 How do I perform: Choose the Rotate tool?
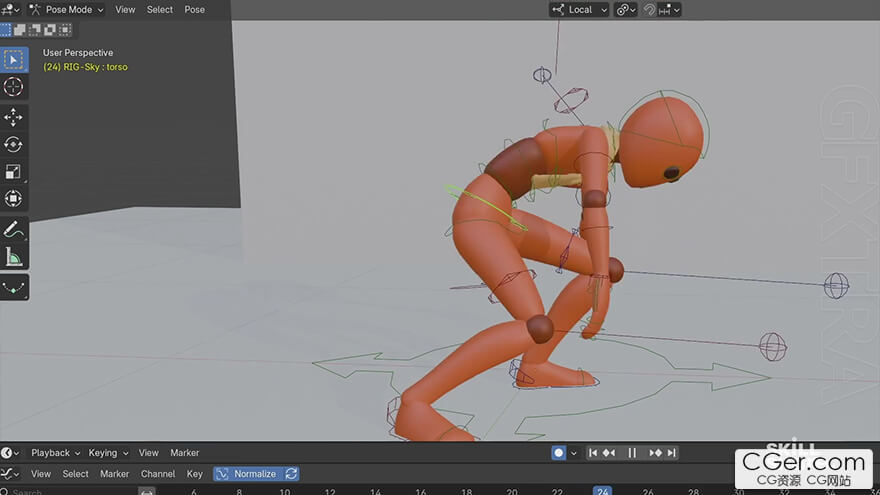(14, 144)
